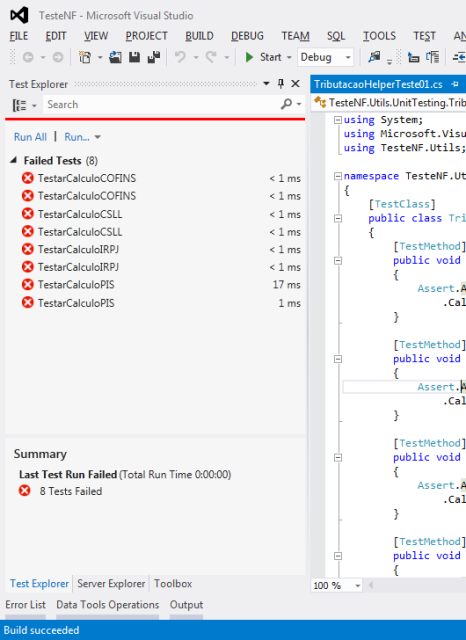Click the Navigate Forward toolbar icon

(x=58, y=57)
